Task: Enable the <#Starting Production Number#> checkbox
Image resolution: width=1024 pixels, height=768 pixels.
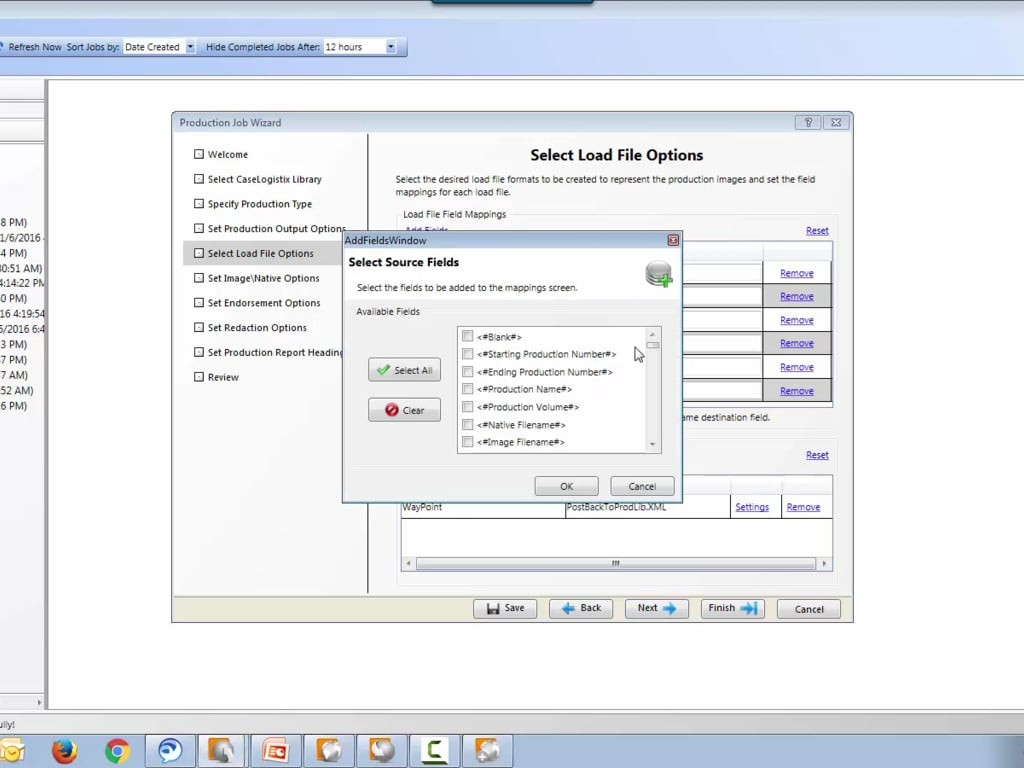Action: point(467,354)
